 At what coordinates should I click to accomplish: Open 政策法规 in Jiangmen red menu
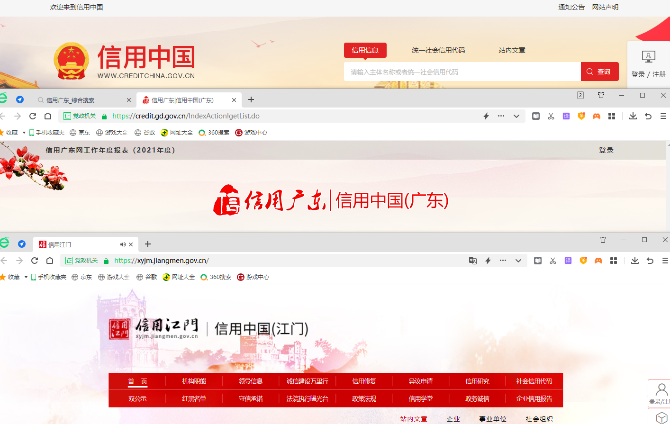tap(364, 399)
